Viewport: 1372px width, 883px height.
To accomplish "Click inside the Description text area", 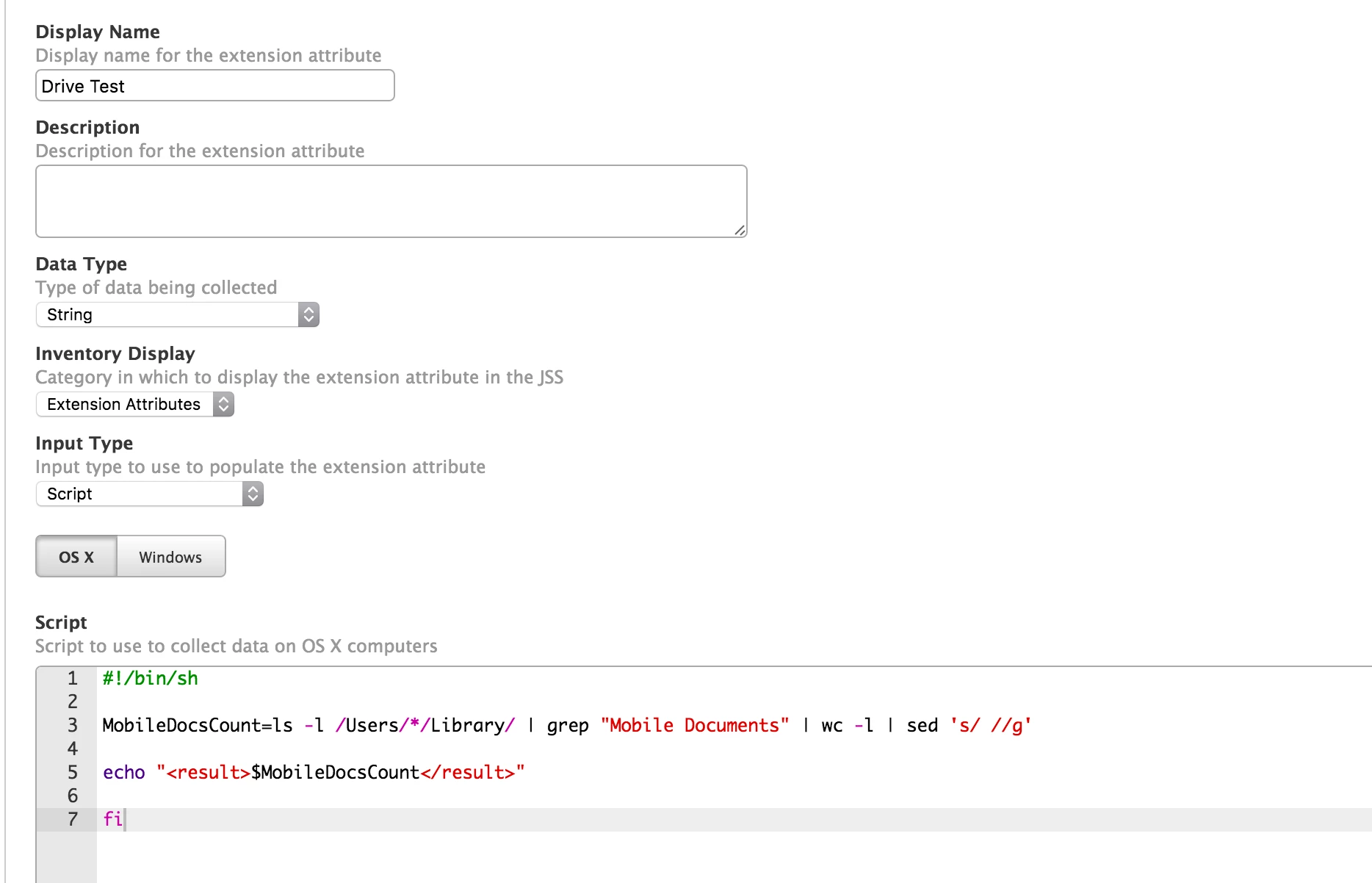I will (391, 201).
